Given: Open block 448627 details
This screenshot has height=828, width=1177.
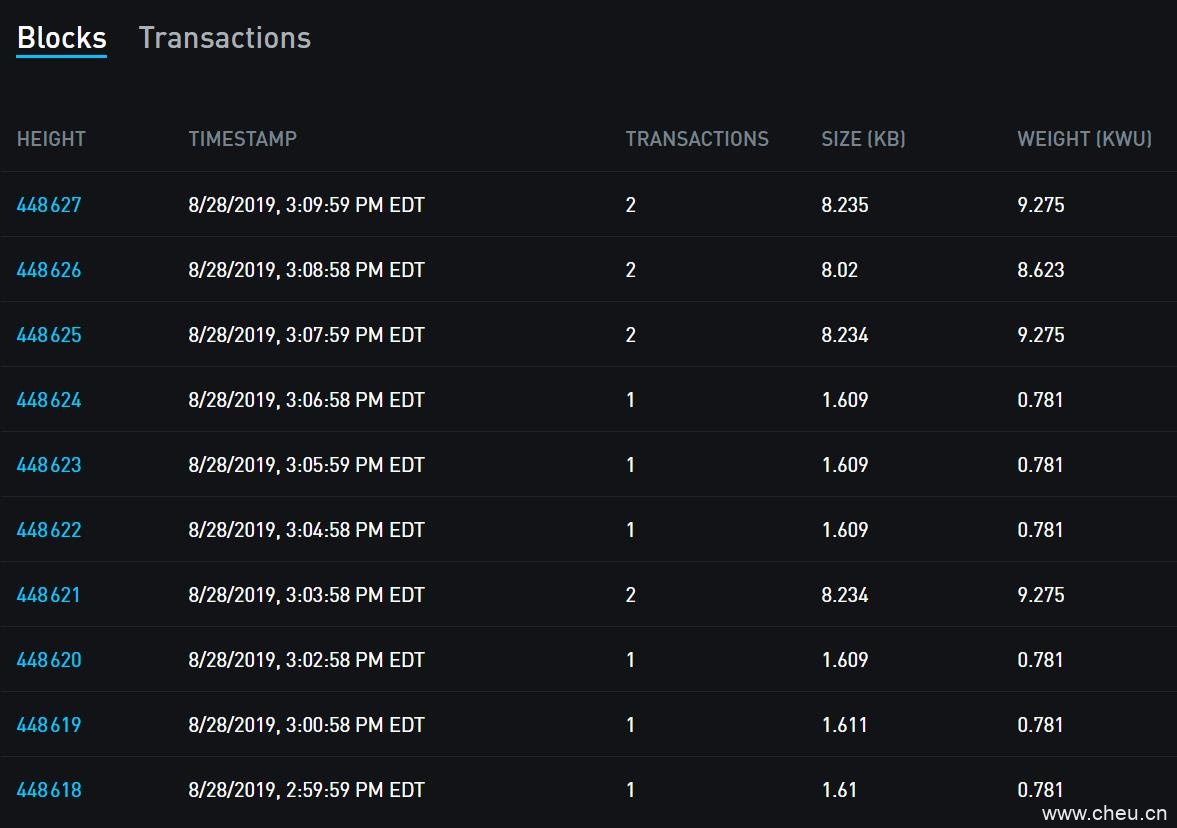Looking at the screenshot, I should (x=49, y=205).
